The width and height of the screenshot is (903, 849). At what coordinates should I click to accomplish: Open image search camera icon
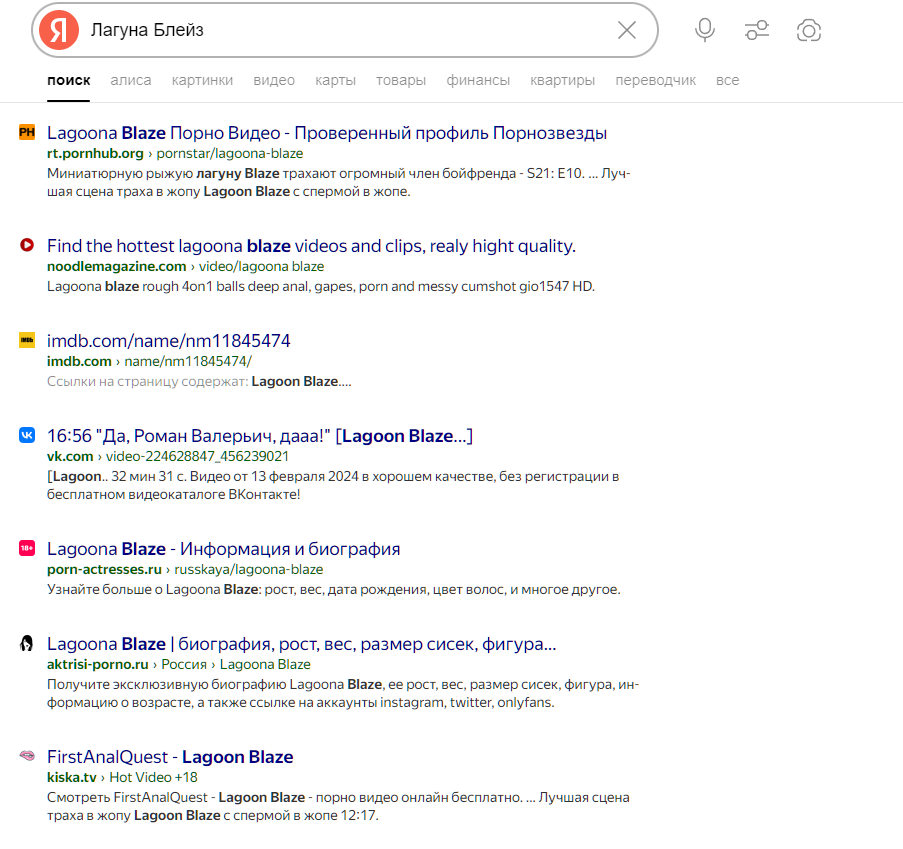tap(809, 30)
